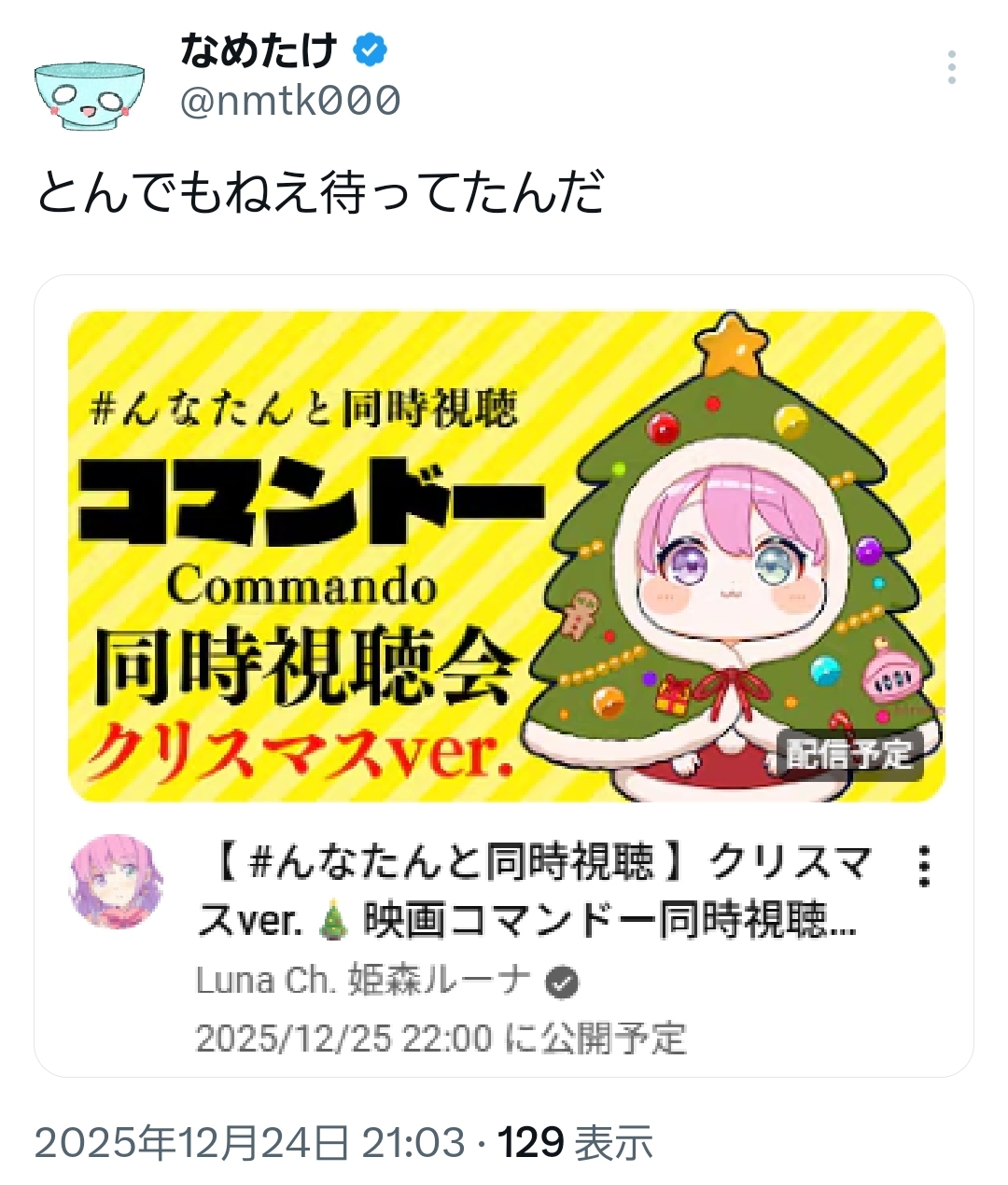Click the Luna Ch. channel avatar
The image size is (1008, 1185).
[117, 881]
